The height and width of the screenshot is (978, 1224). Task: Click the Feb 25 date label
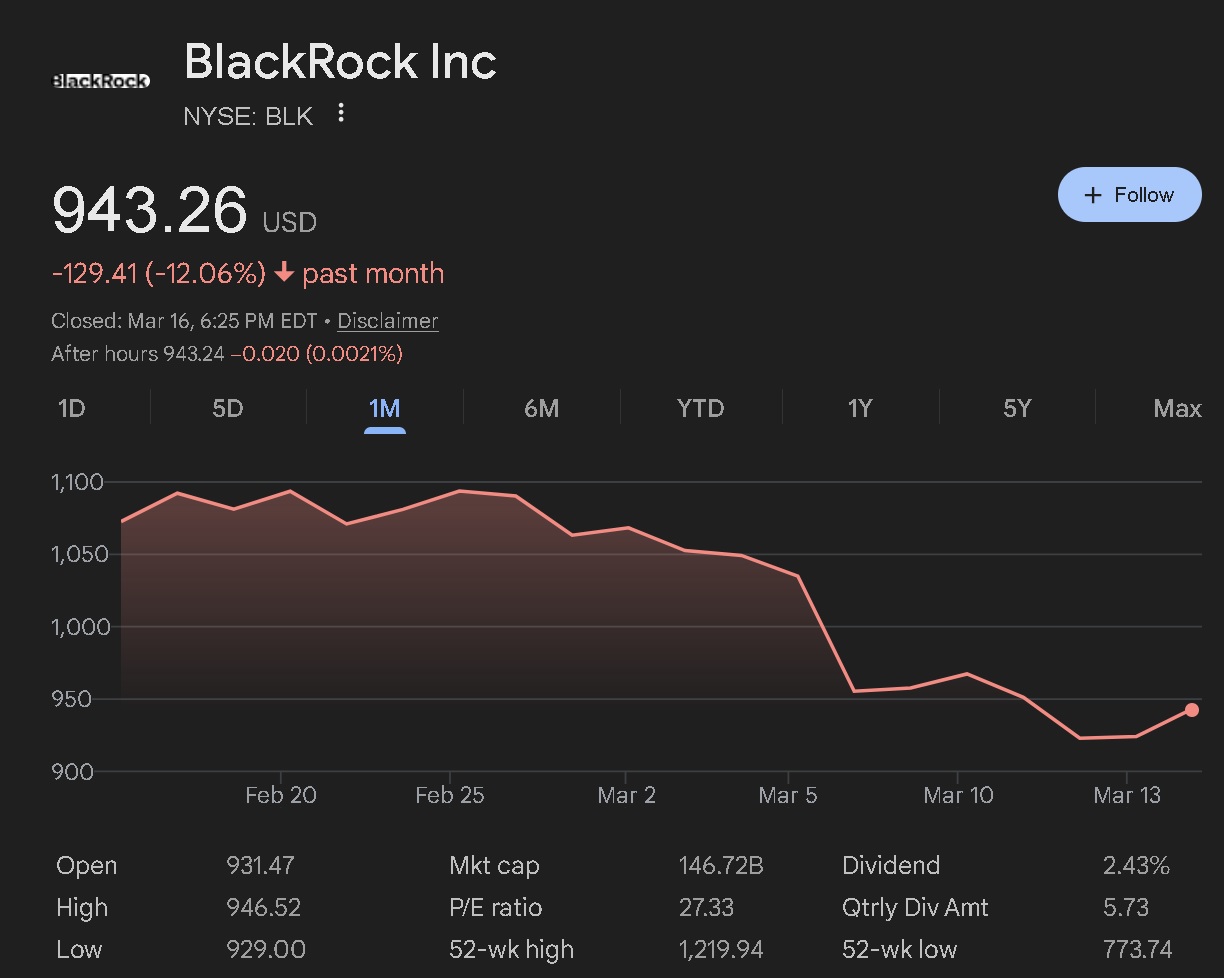tap(449, 795)
